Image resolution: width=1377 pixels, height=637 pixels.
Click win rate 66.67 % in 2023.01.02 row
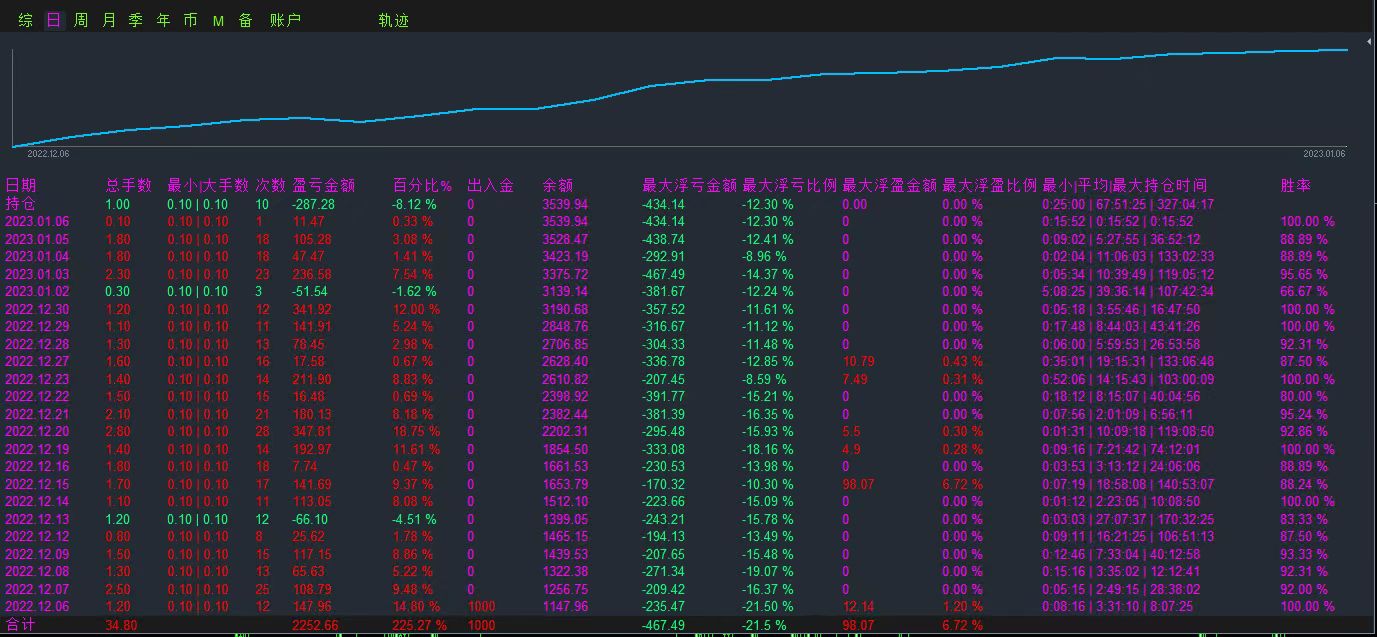1304,292
